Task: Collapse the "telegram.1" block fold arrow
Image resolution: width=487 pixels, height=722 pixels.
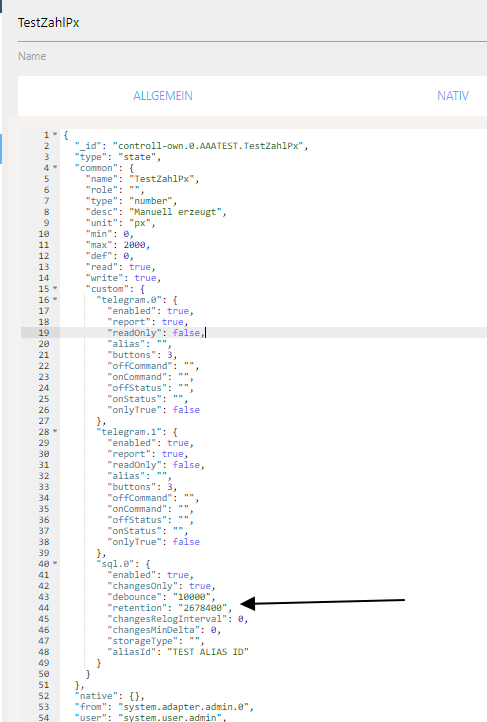Action: pos(55,432)
